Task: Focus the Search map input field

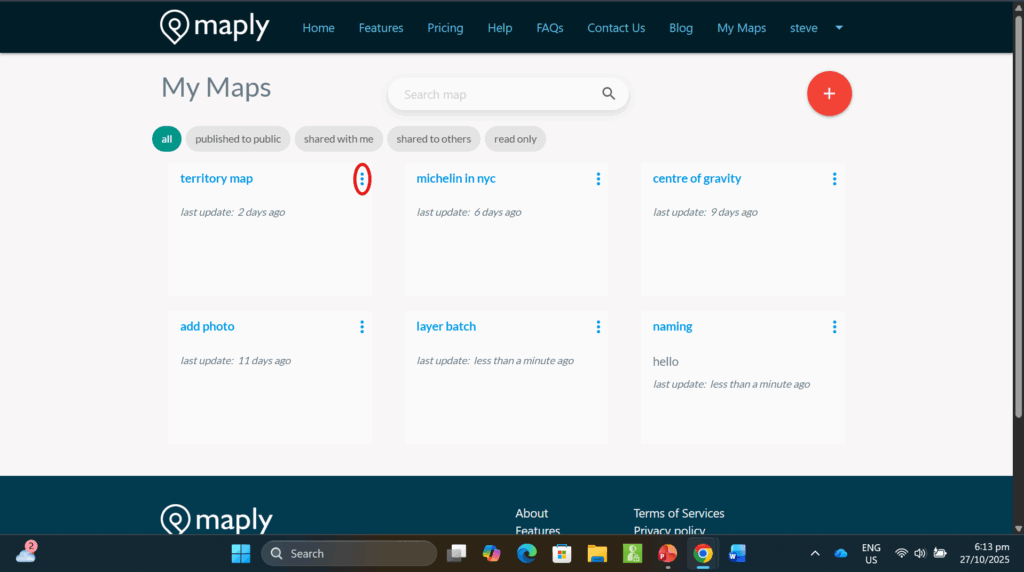Action: [495, 95]
